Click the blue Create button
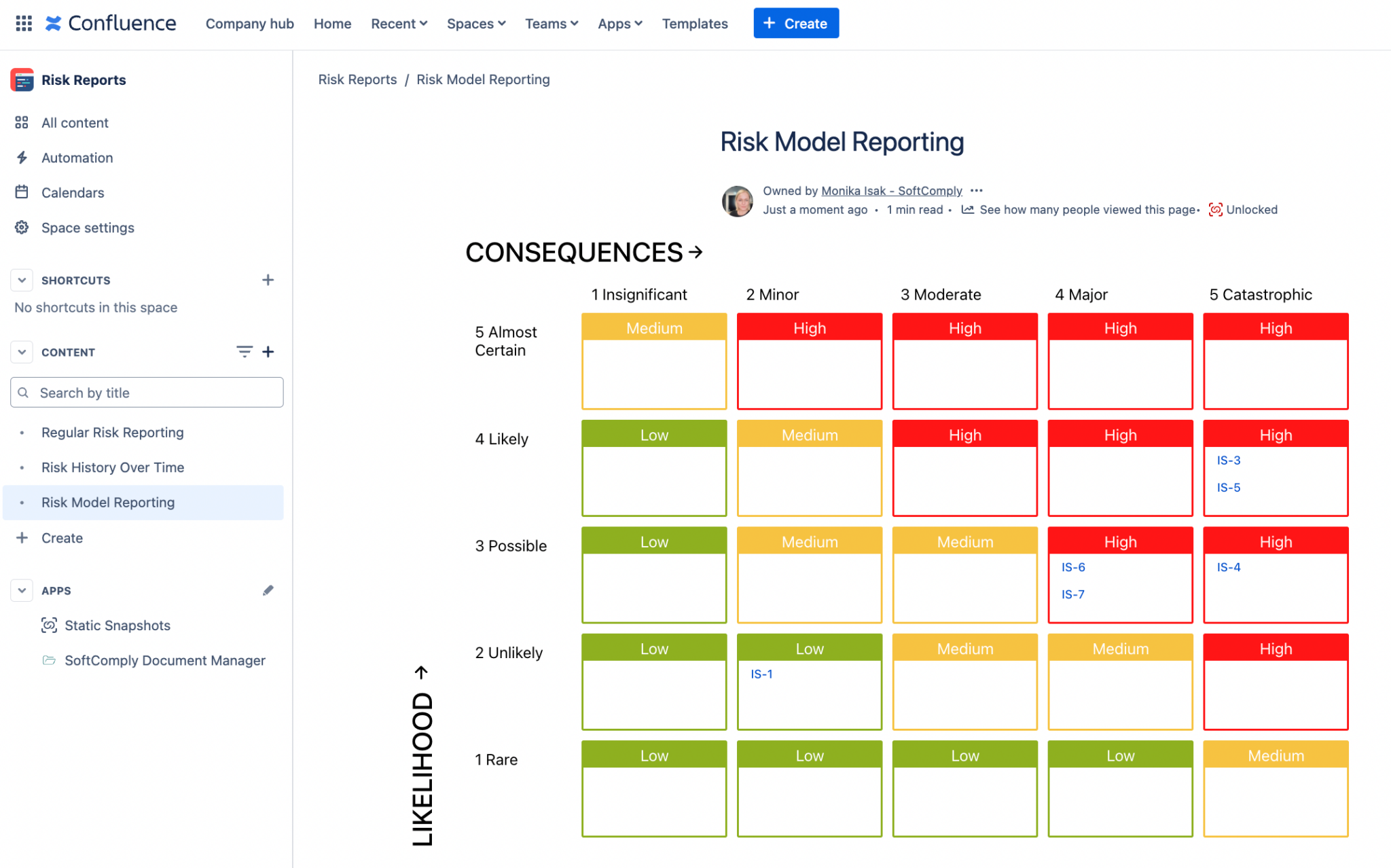Image resolution: width=1391 pixels, height=868 pixels. point(795,22)
